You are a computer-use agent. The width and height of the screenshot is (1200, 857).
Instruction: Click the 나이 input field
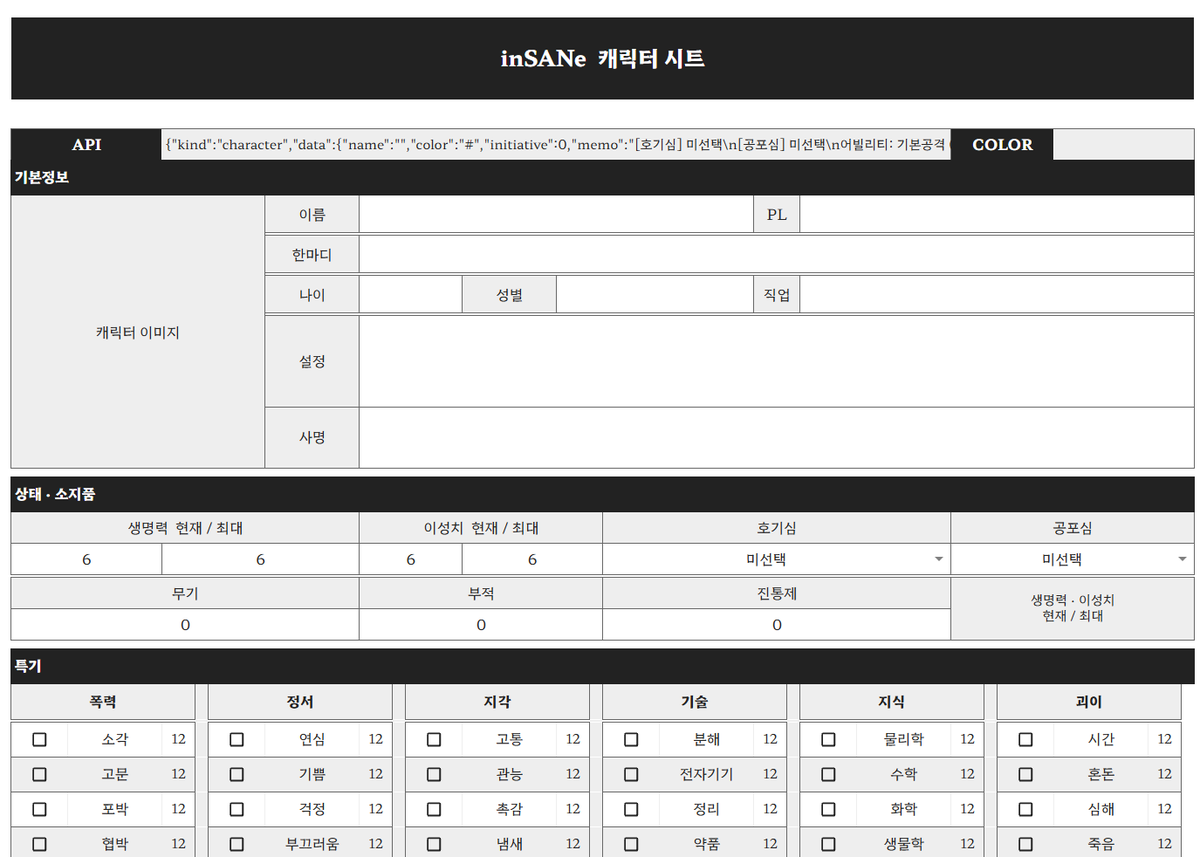(x=410, y=295)
